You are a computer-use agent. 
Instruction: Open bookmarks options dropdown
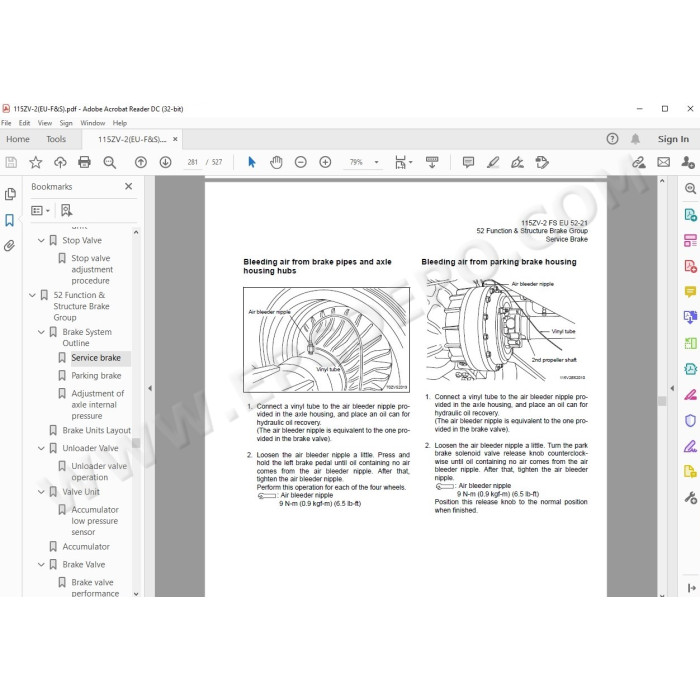coord(40,210)
